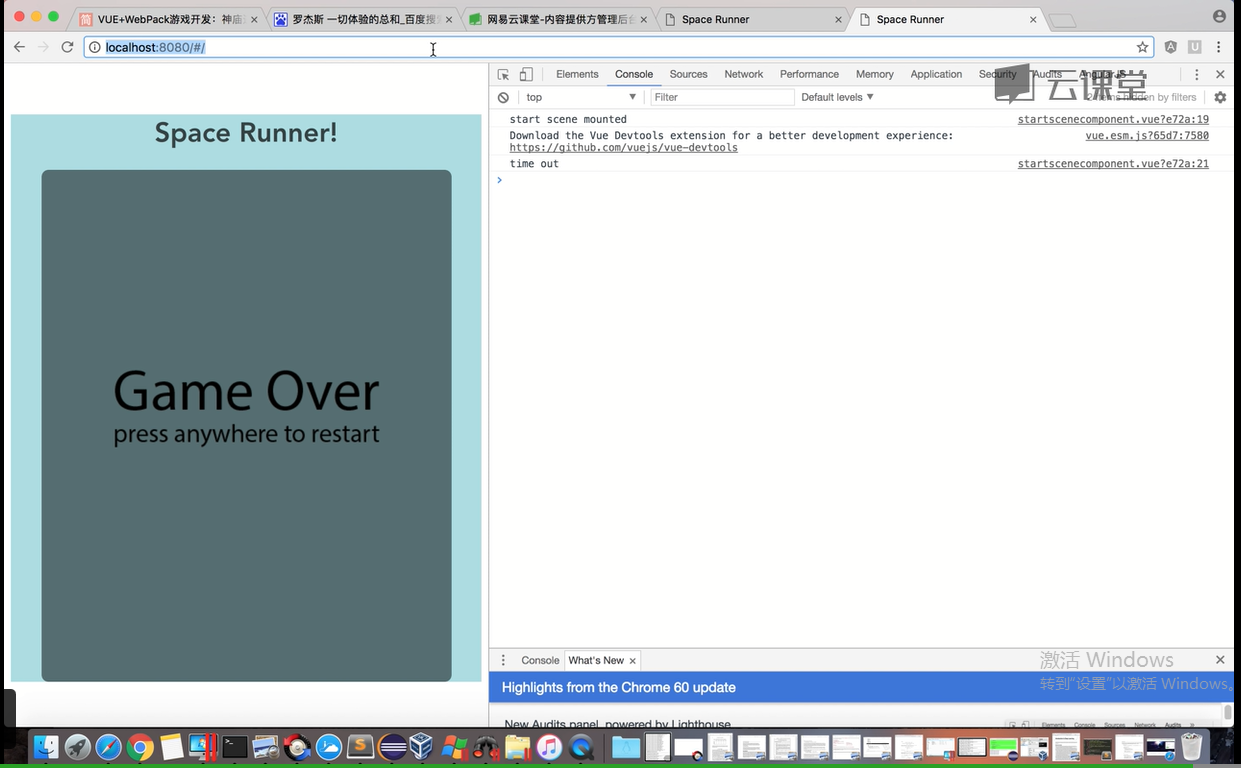Clear the console with the ban icon

pos(503,97)
